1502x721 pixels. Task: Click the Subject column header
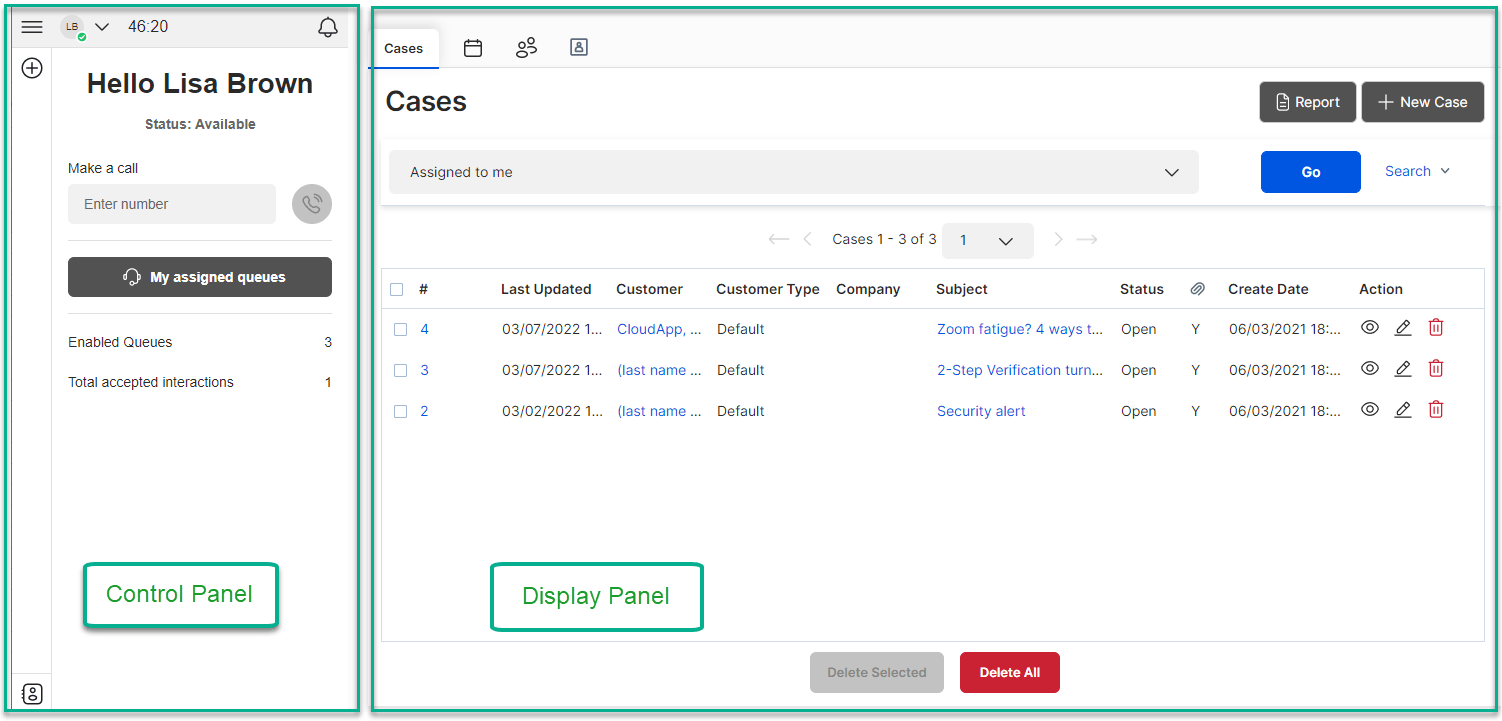[x=962, y=289]
